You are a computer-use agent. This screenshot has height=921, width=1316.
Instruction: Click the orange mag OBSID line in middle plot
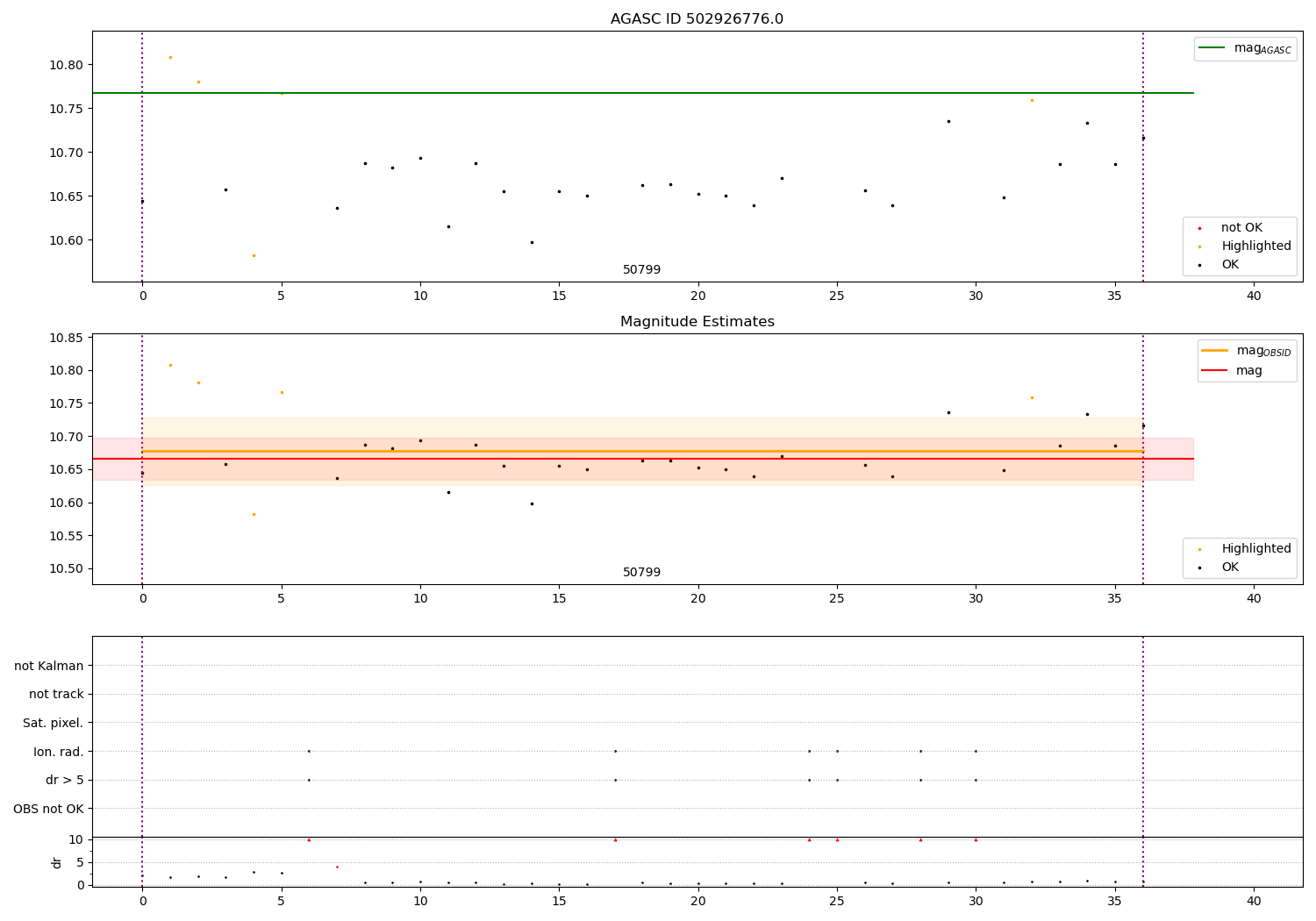tap(642, 451)
